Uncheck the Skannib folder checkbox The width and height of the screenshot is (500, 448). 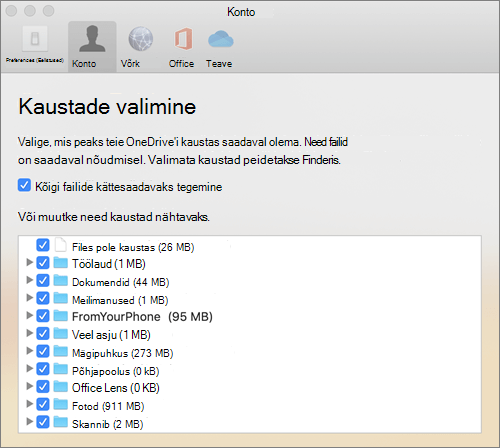(43, 422)
